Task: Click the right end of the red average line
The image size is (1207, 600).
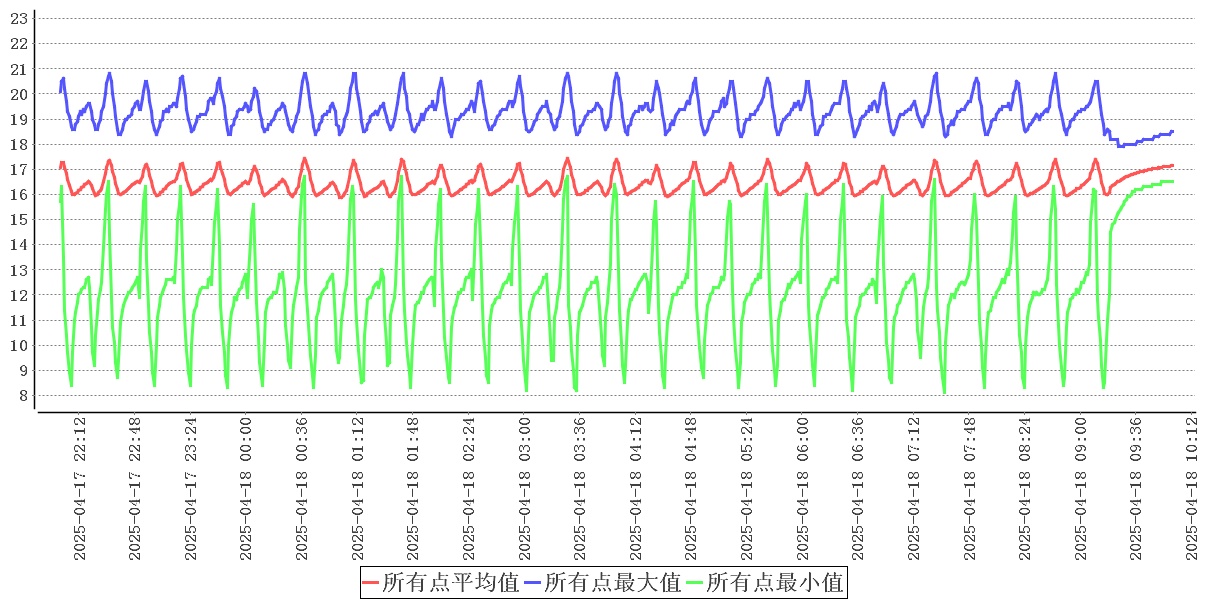Action: tap(1172, 165)
